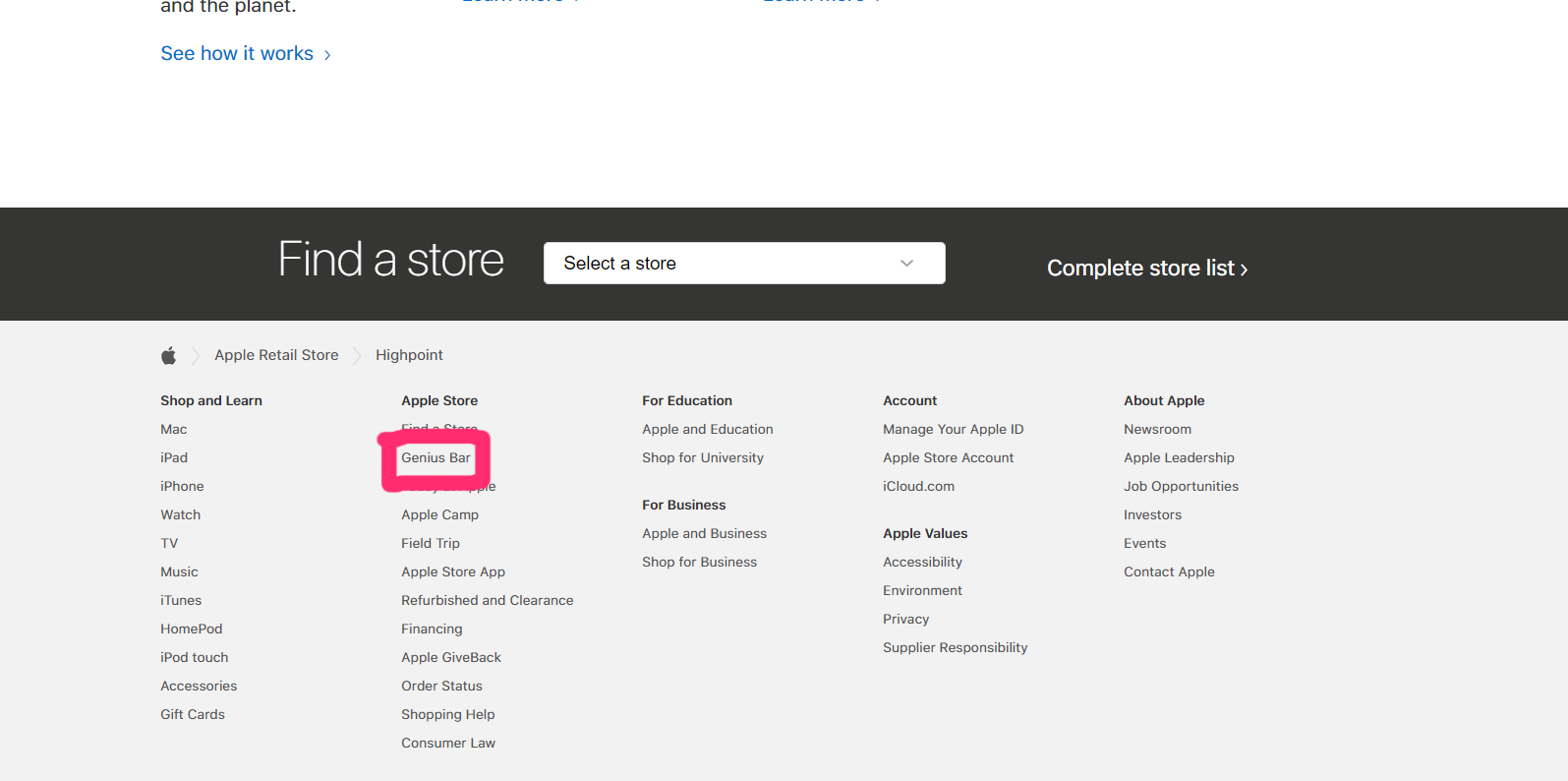Open the Complete store list link

click(1147, 268)
